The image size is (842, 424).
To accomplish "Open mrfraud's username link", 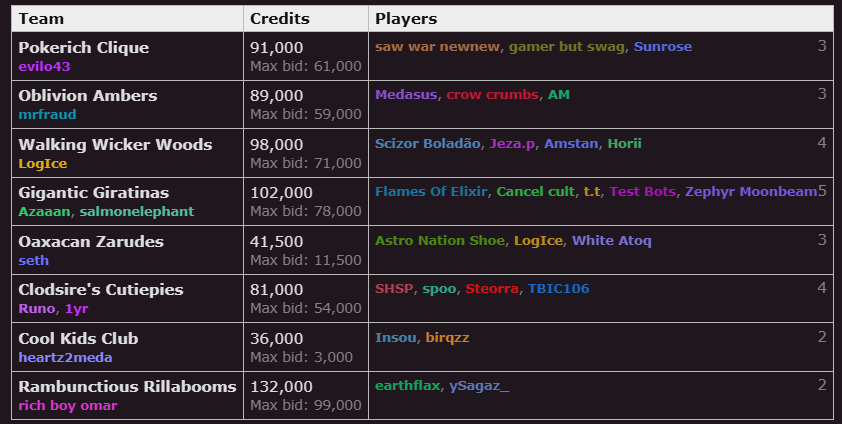I will pos(47,115).
